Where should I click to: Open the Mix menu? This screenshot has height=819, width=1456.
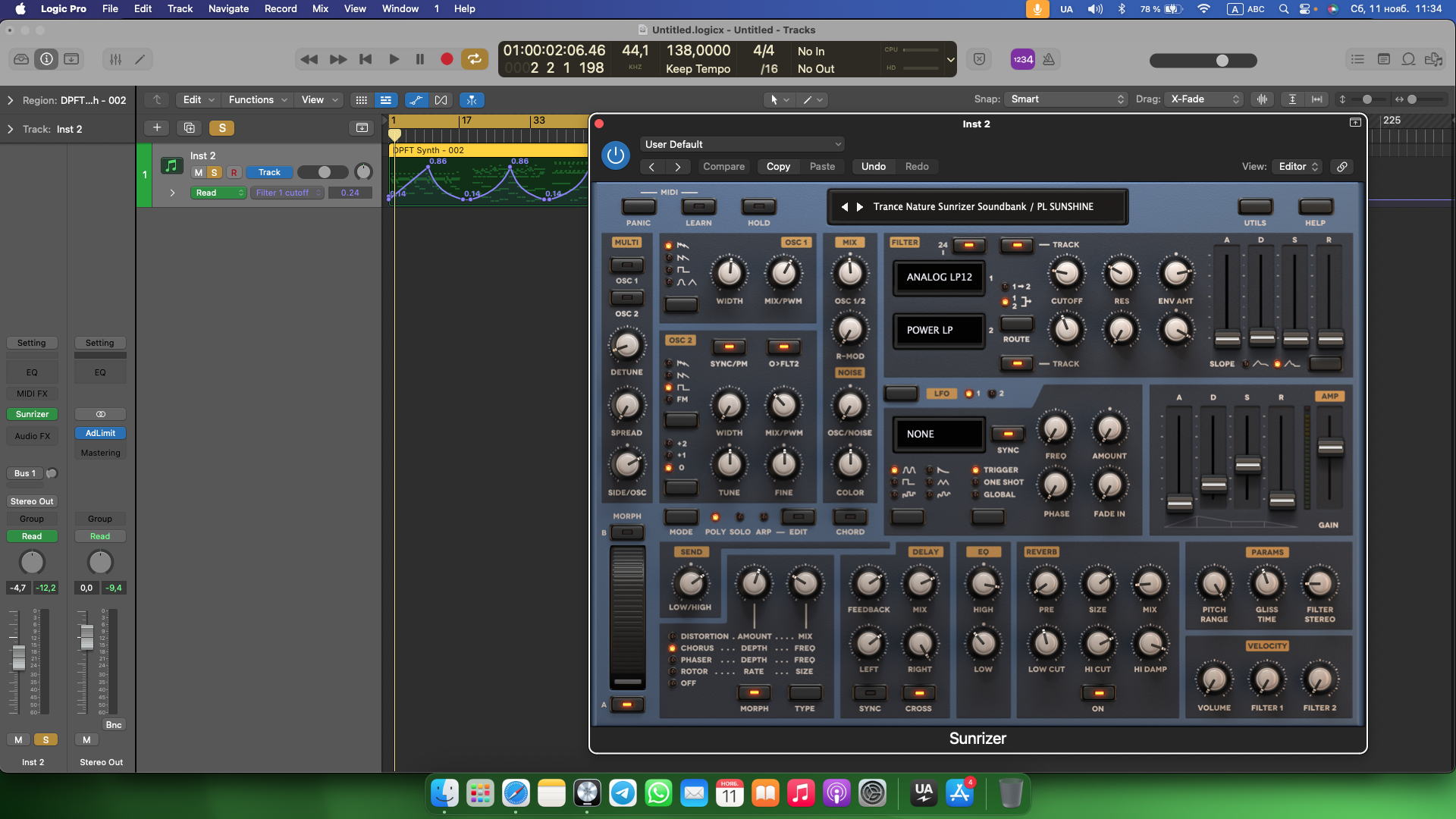320,8
